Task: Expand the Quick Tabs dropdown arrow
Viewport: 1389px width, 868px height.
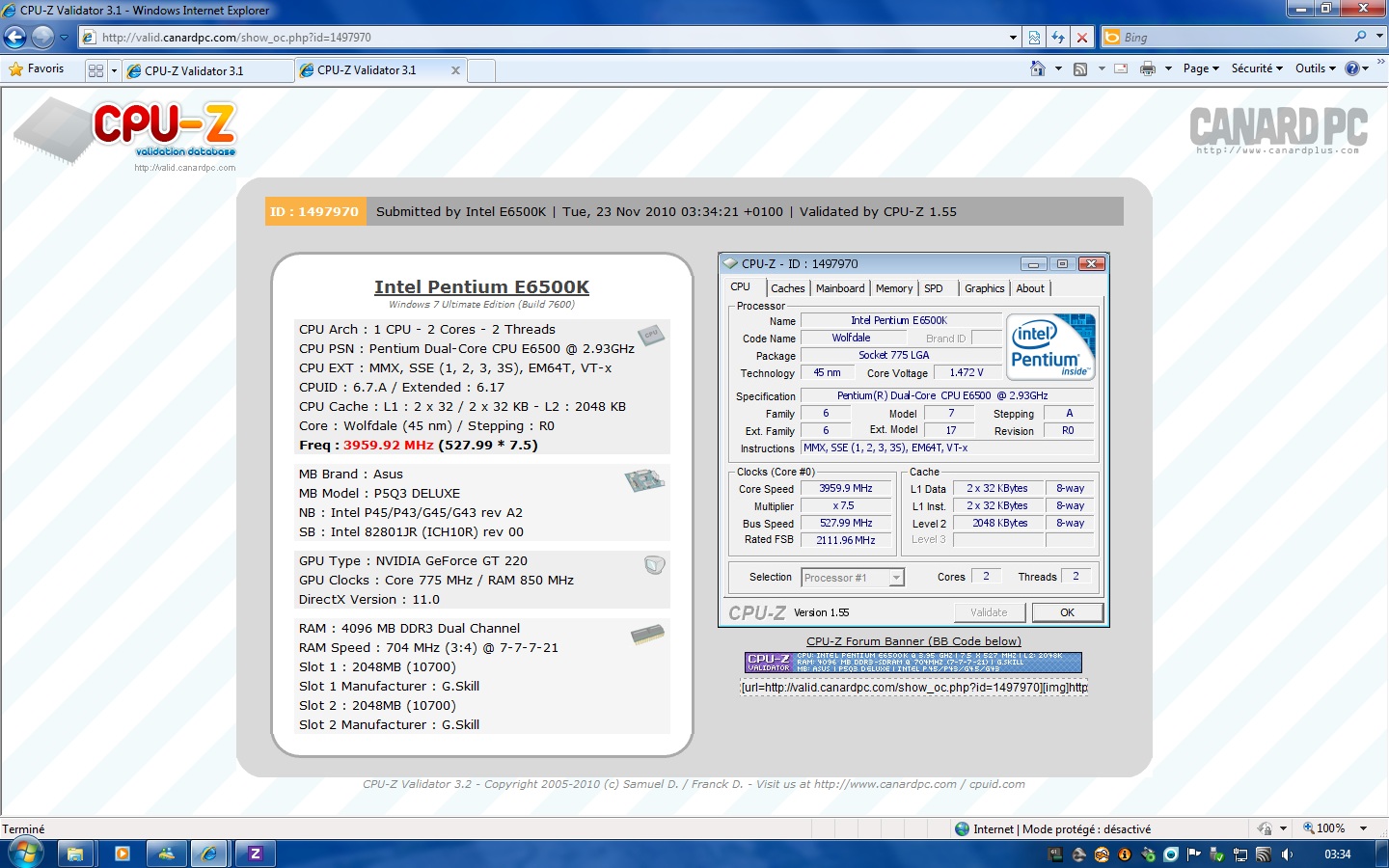Action: tap(114, 70)
